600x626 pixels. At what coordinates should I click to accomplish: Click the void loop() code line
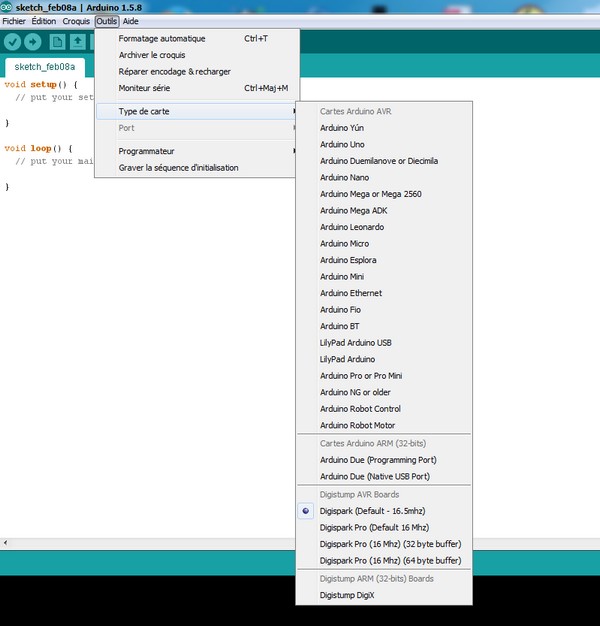(38, 148)
